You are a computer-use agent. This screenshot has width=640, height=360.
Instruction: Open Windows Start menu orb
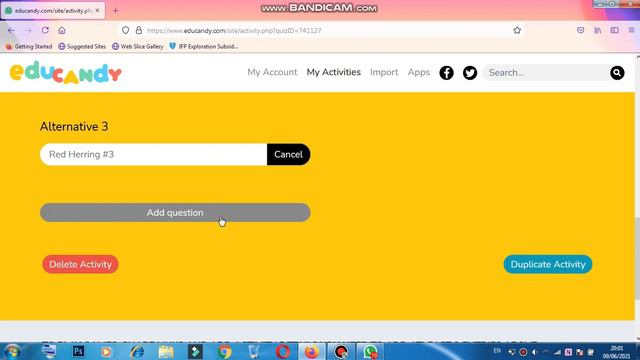tap(12, 351)
